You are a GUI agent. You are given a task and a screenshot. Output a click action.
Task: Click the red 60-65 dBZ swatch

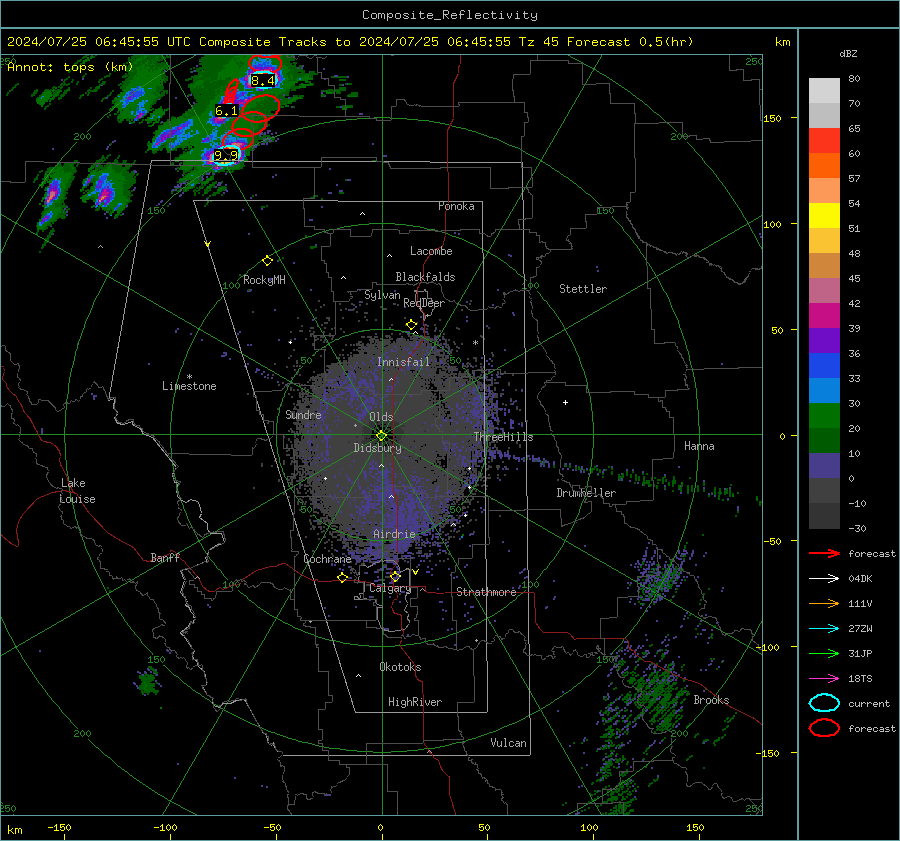[x=824, y=141]
